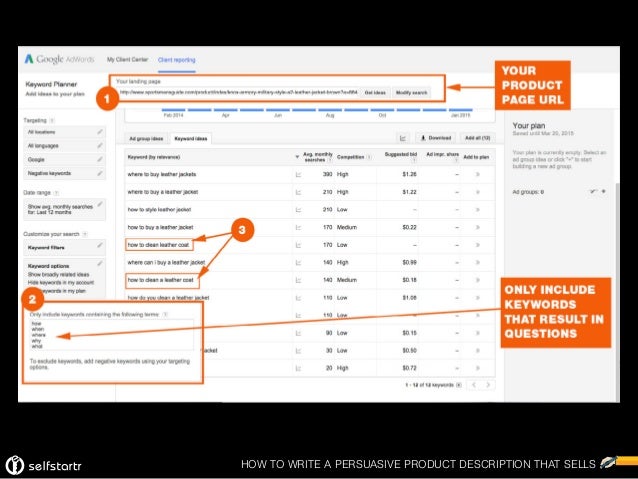
Task: Open the rows-per-page dropdown beside keyword count
Action: [x=459, y=385]
